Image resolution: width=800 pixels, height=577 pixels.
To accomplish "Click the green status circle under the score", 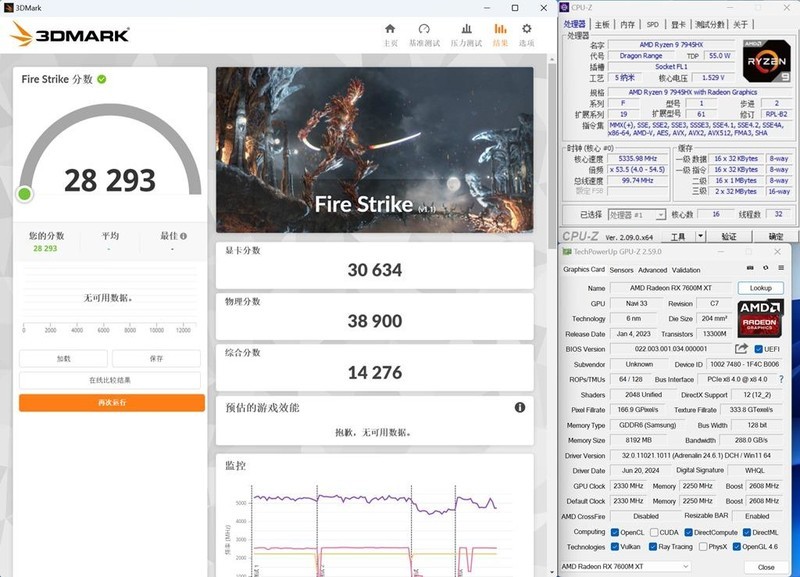I will point(24,193).
